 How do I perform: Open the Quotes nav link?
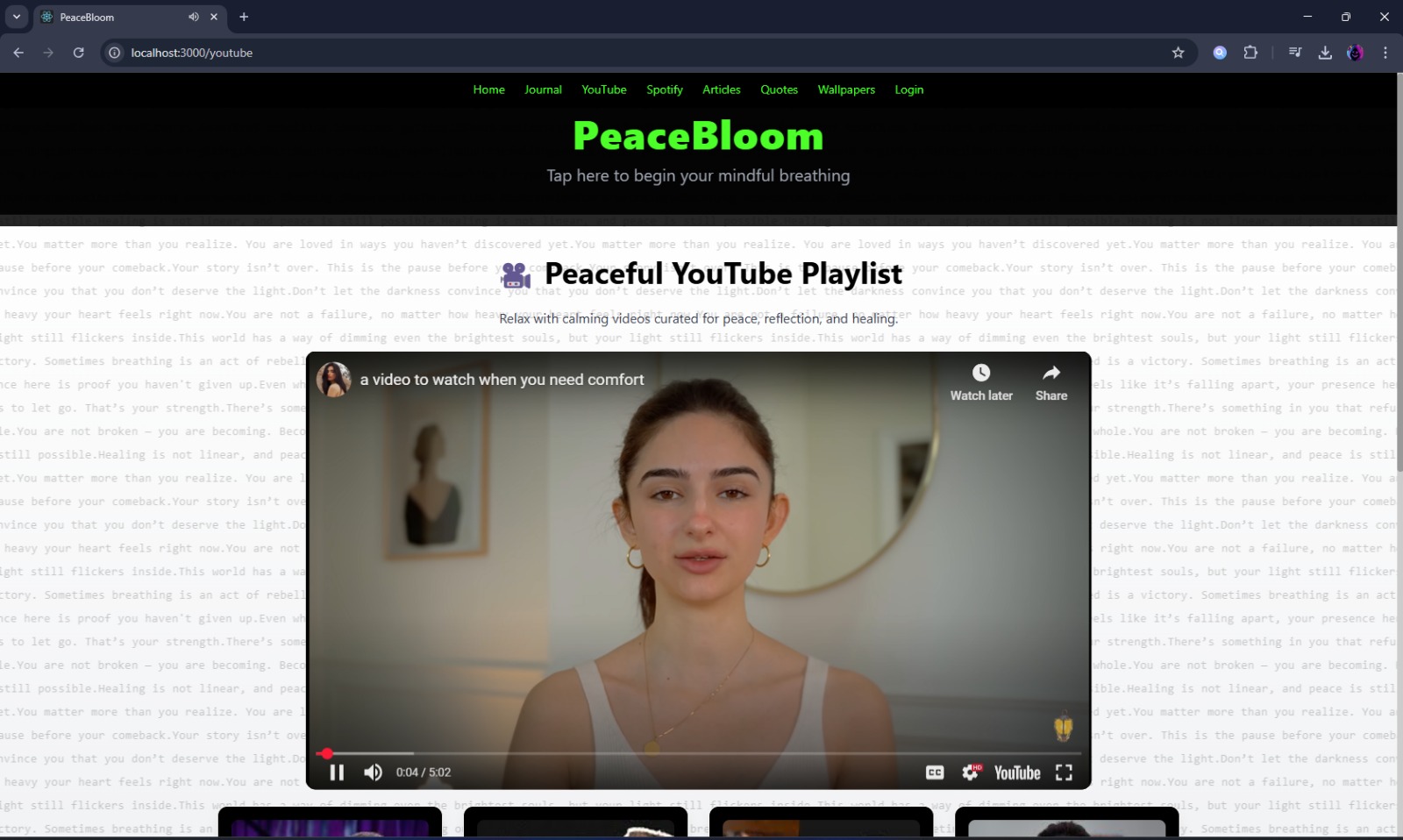point(779,89)
